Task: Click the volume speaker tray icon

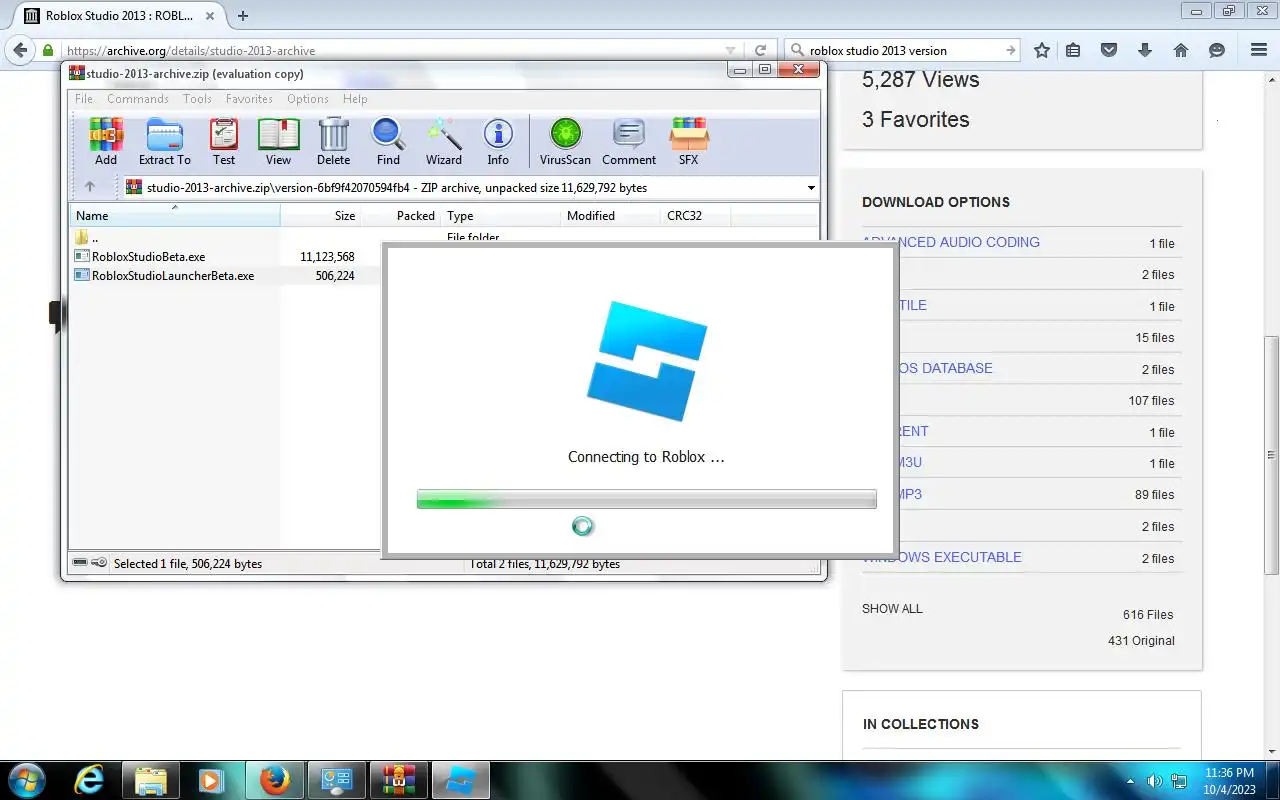Action: coord(1154,781)
